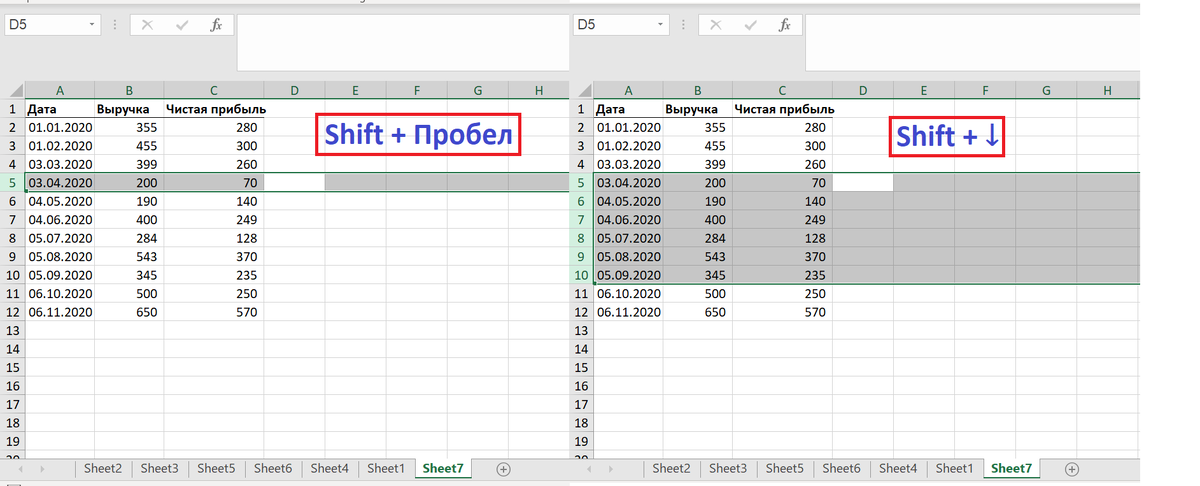
Task: Select row 5 header in left spreadsheet
Action: coord(13,182)
